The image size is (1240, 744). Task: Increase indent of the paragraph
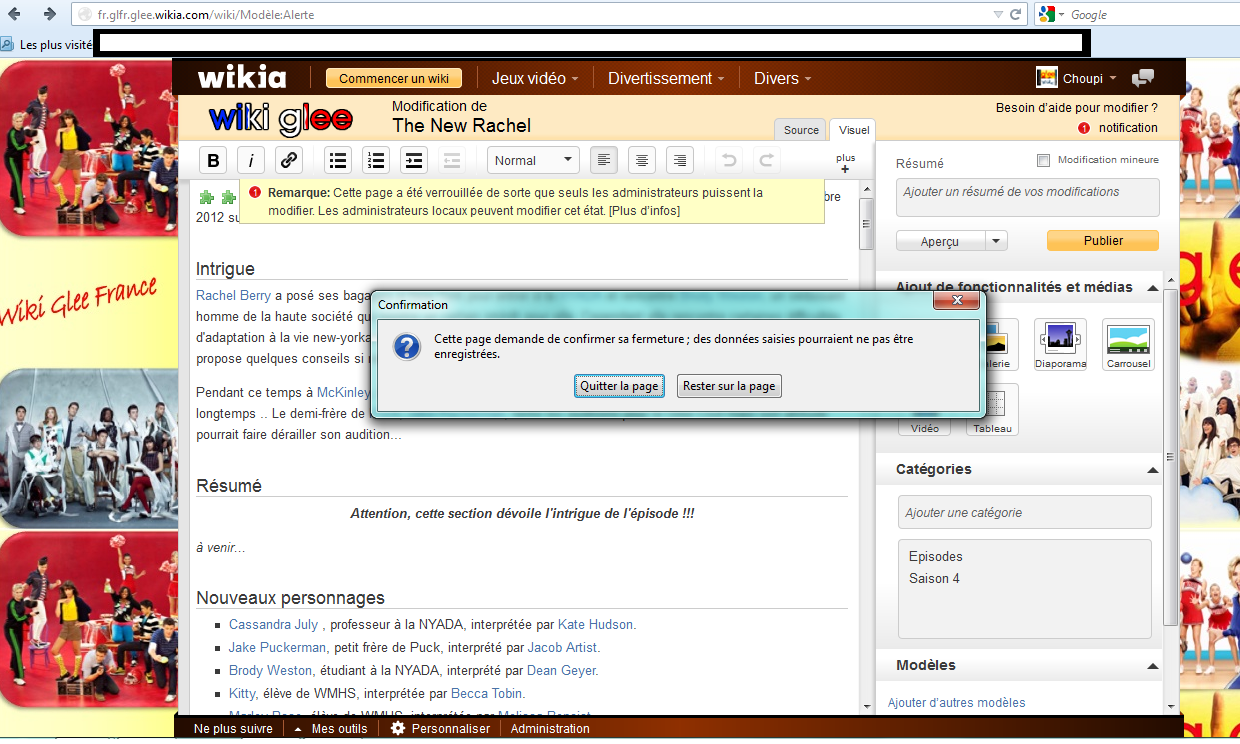(414, 160)
